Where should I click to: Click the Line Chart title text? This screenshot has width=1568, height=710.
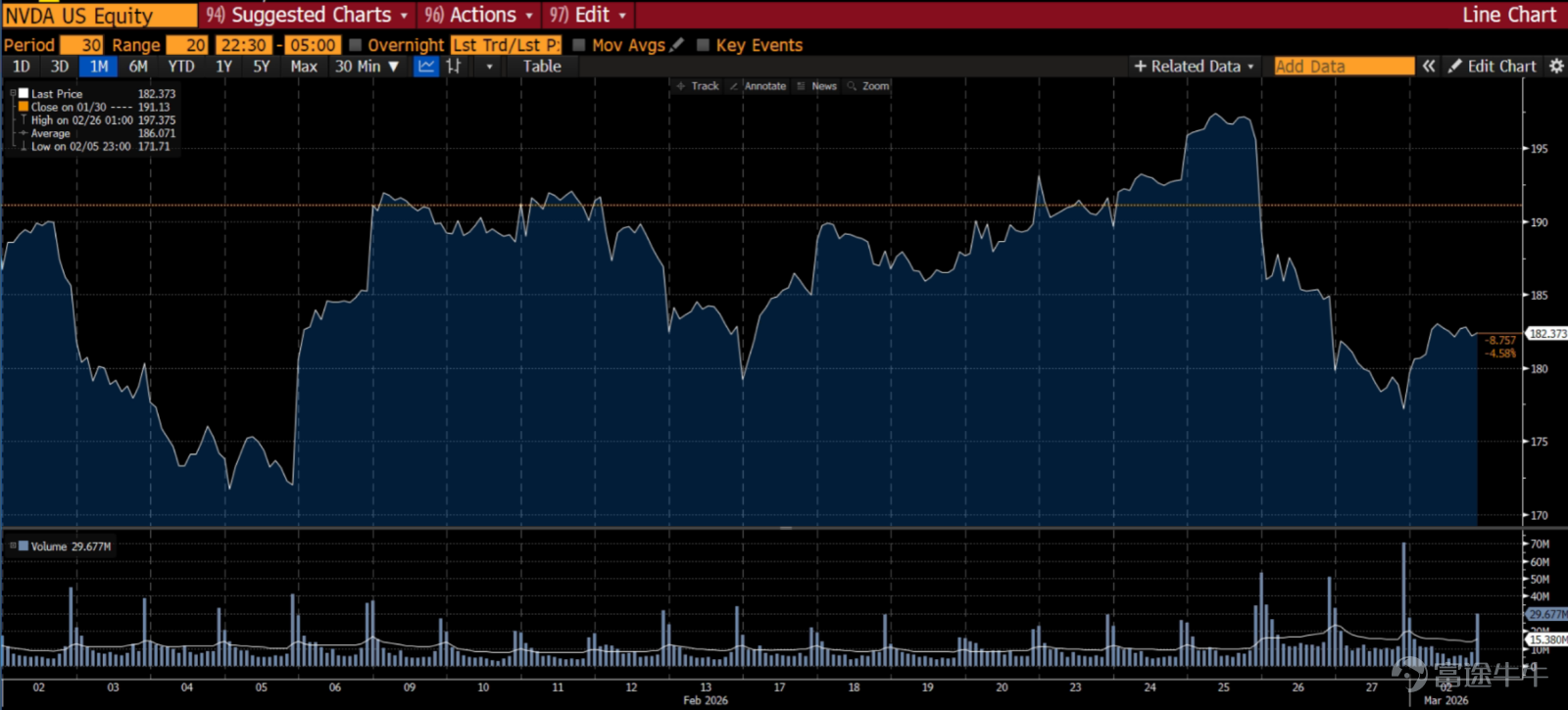pyautogui.click(x=1509, y=15)
